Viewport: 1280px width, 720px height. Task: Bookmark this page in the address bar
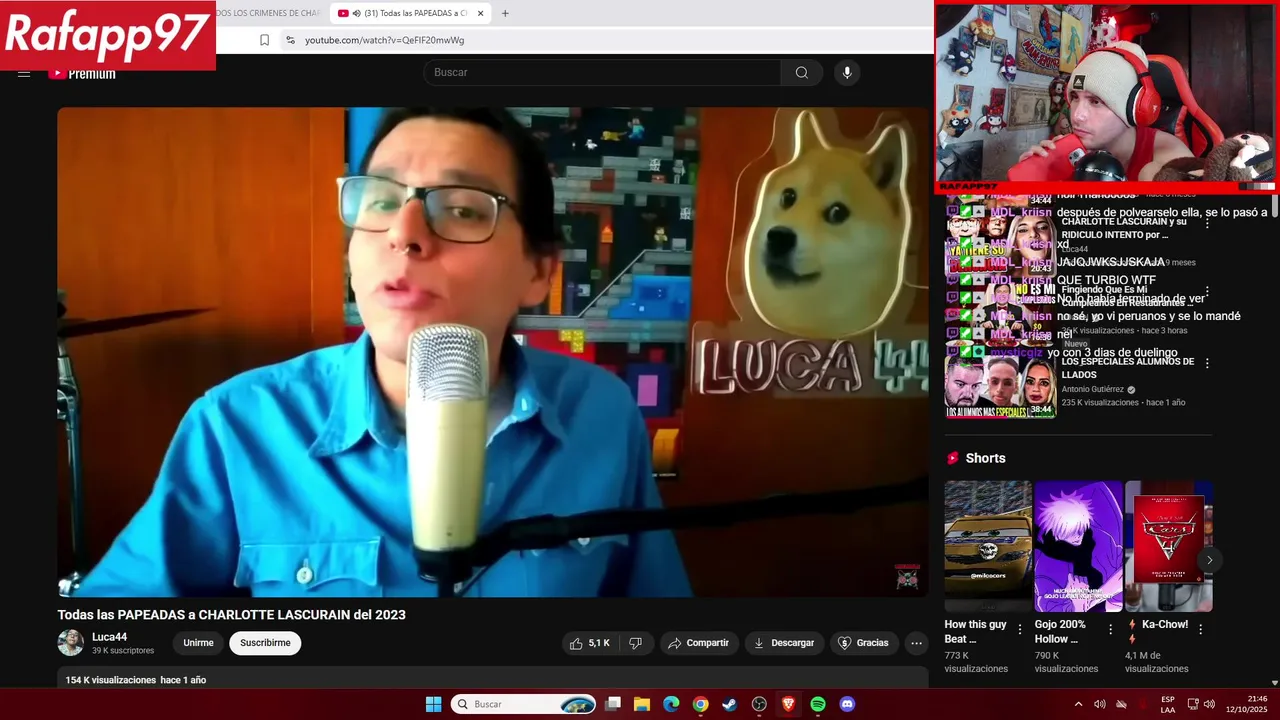pos(264,40)
